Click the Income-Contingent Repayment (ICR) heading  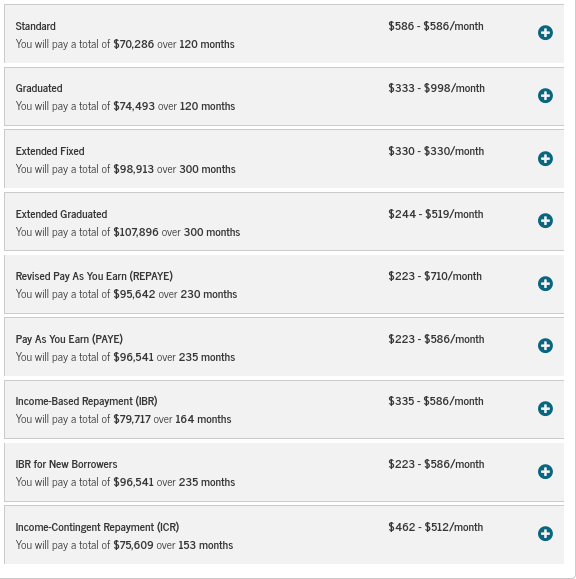97,527
